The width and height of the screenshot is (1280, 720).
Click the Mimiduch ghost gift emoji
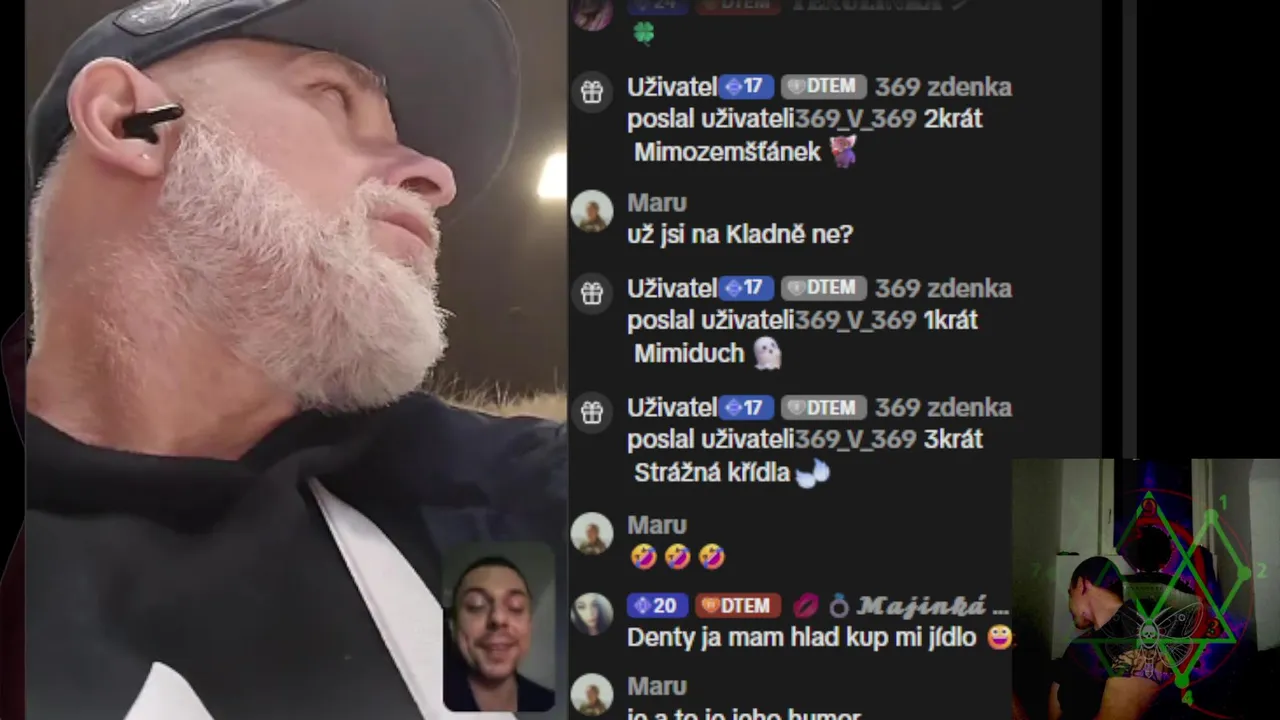point(767,353)
